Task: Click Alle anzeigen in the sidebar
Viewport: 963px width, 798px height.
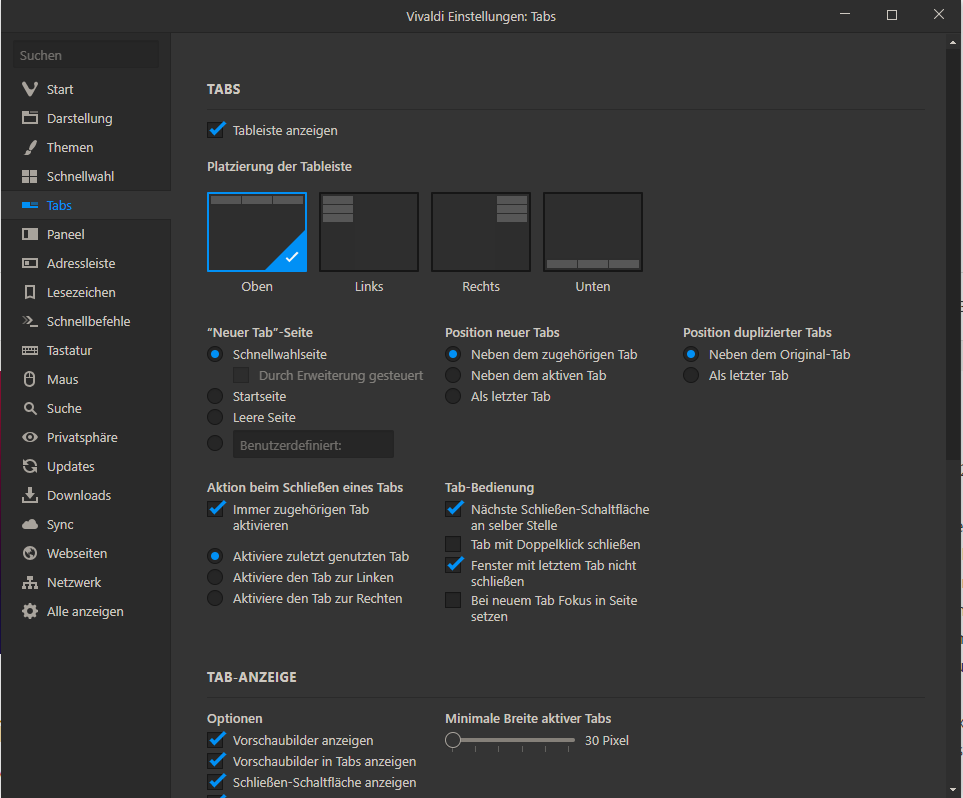Action: (x=85, y=611)
